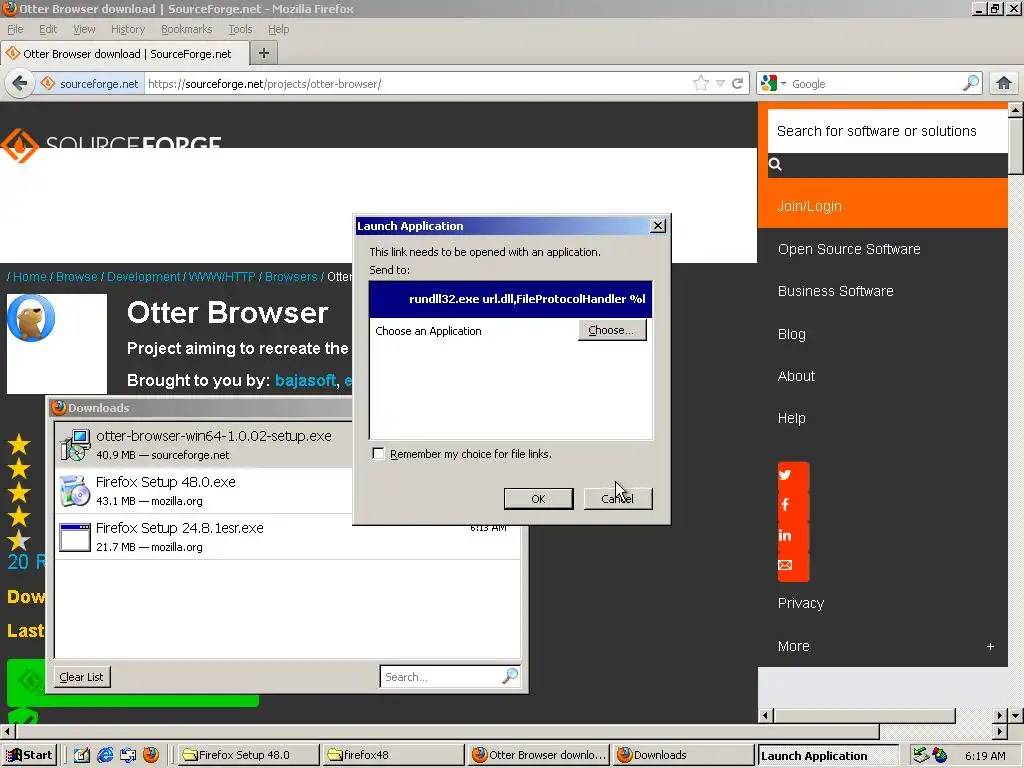Click the Browsers breadcrumb link

click(x=291, y=276)
